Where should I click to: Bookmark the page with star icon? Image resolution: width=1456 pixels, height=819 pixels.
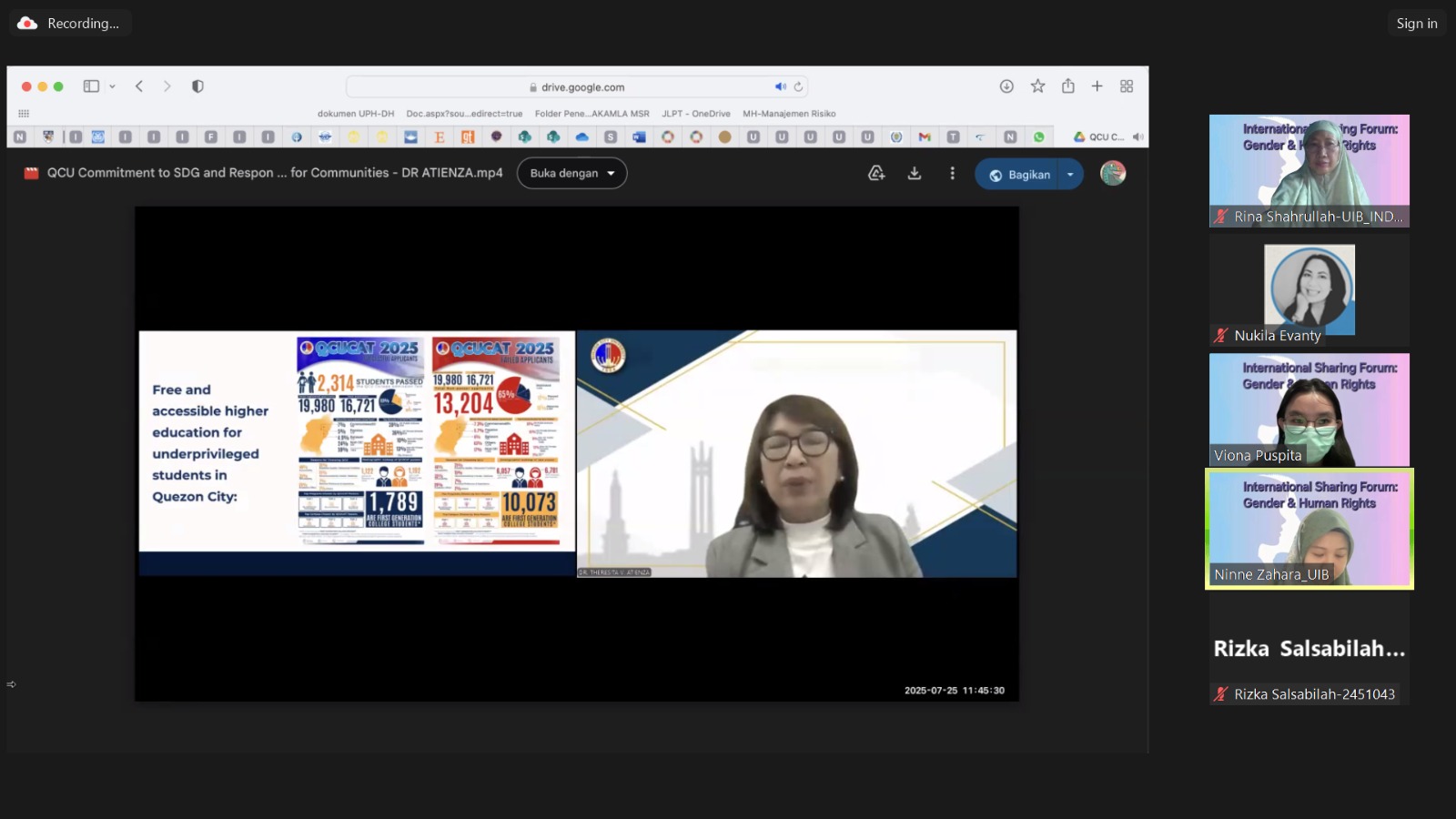pos(1037,86)
